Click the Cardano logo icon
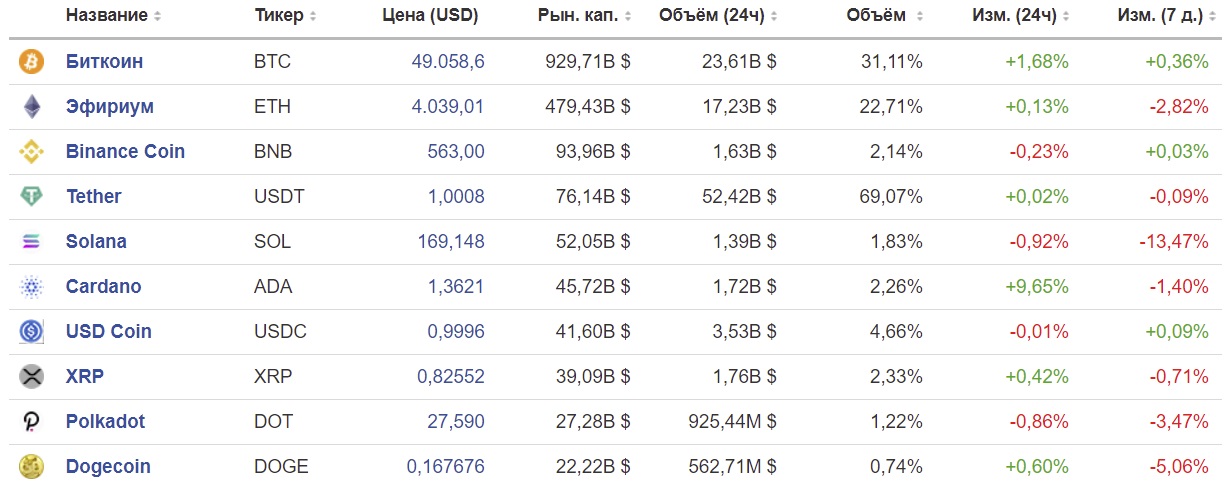The width and height of the screenshot is (1231, 499). 32,287
